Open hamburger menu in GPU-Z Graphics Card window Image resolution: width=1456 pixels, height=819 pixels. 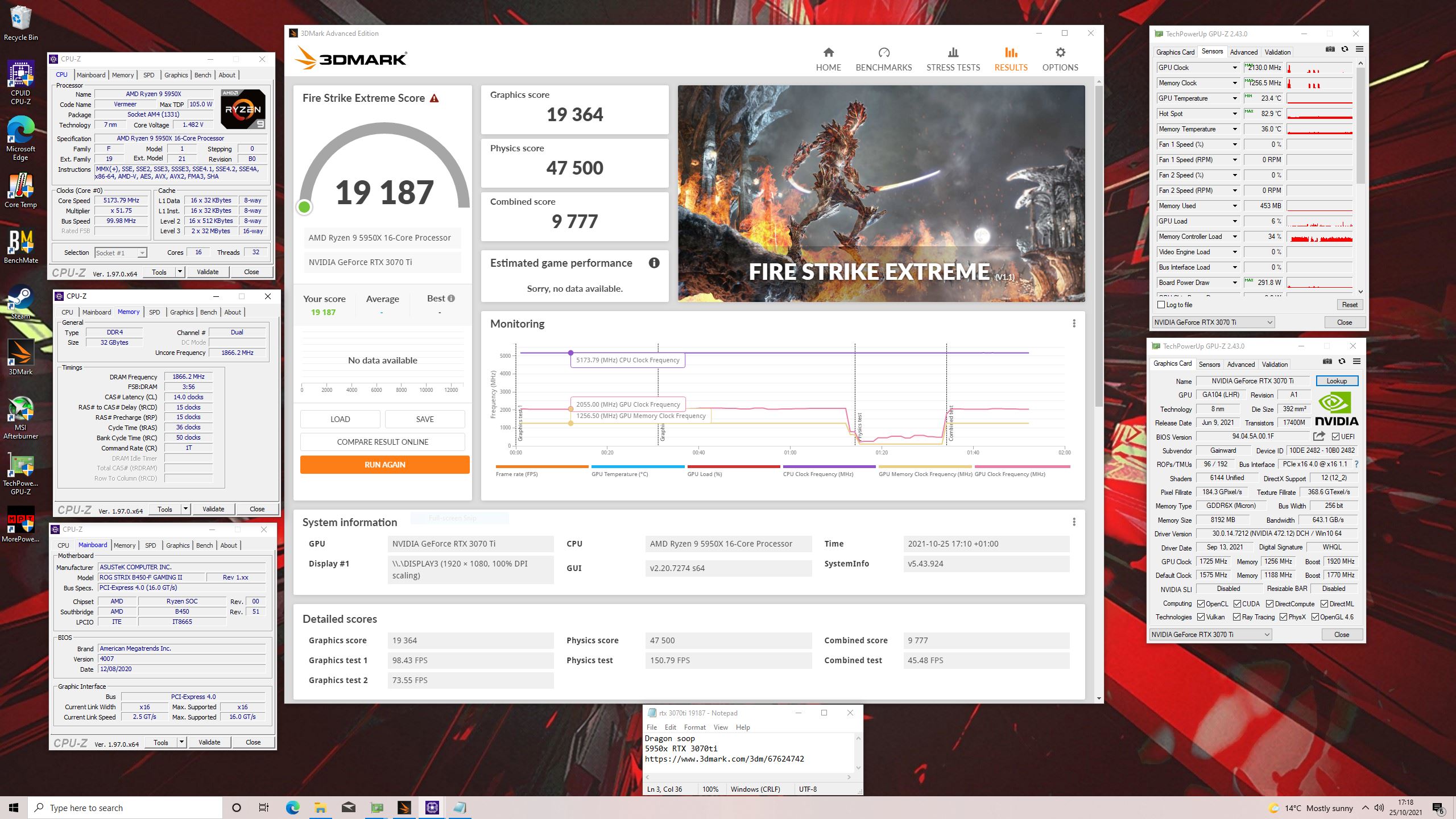click(1357, 362)
